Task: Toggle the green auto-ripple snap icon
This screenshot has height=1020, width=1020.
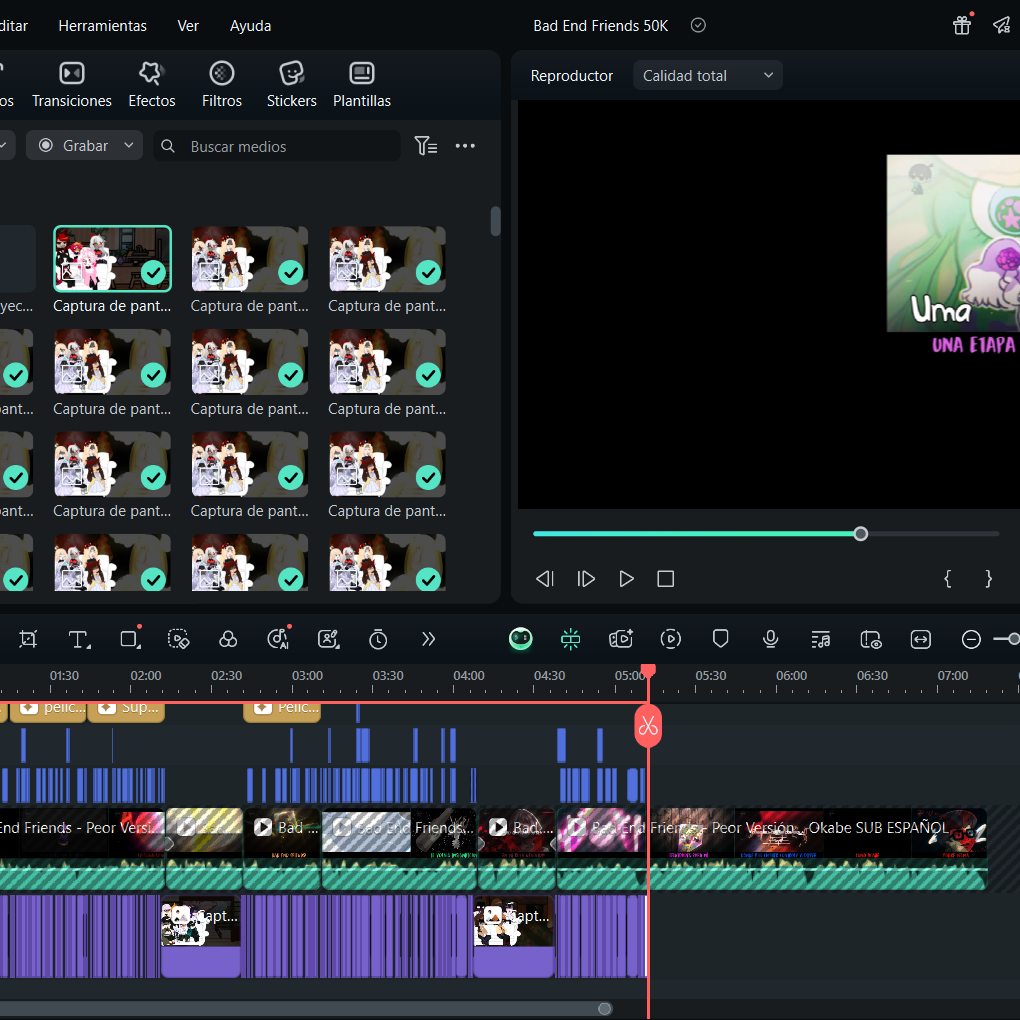Action: click(x=571, y=639)
